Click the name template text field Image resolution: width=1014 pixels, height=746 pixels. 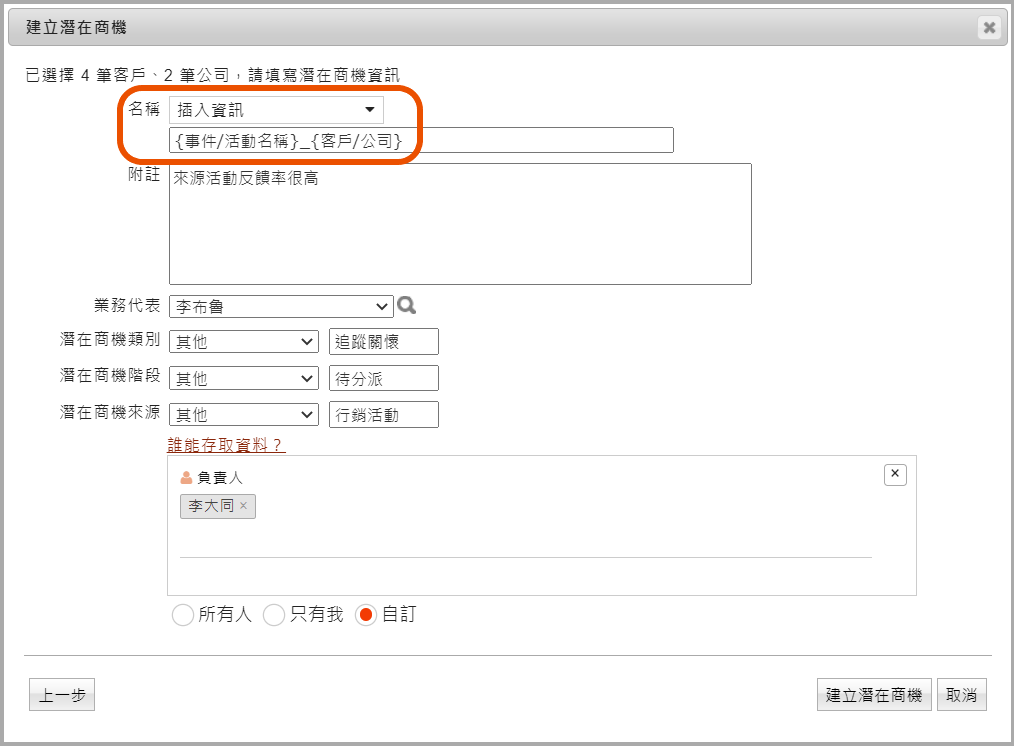click(421, 141)
